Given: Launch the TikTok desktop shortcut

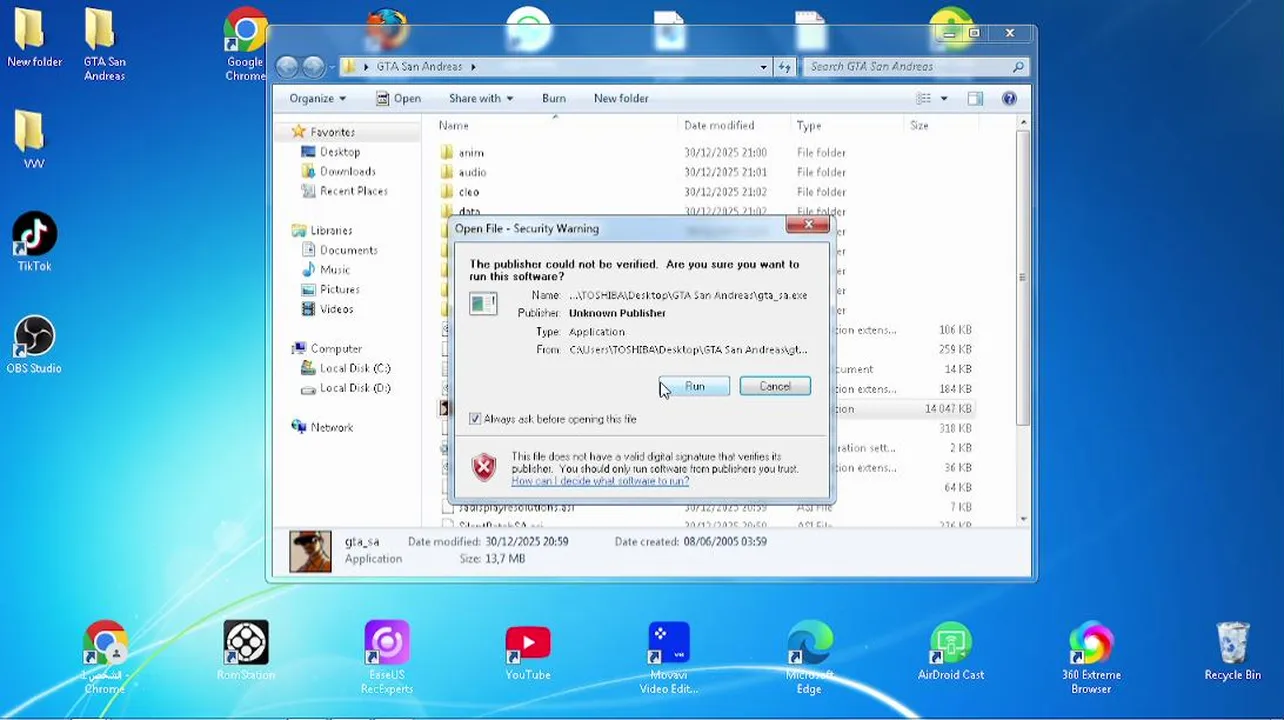Looking at the screenshot, I should click(x=34, y=242).
